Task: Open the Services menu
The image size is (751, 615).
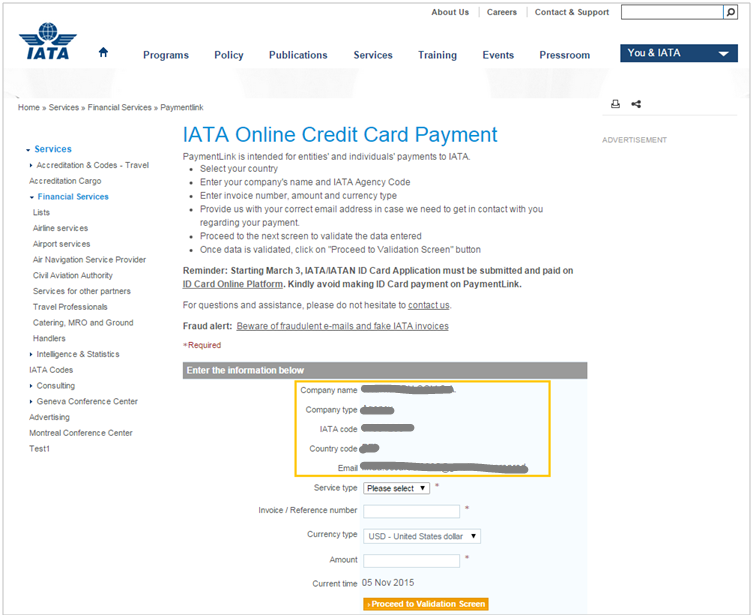Action: tap(373, 55)
